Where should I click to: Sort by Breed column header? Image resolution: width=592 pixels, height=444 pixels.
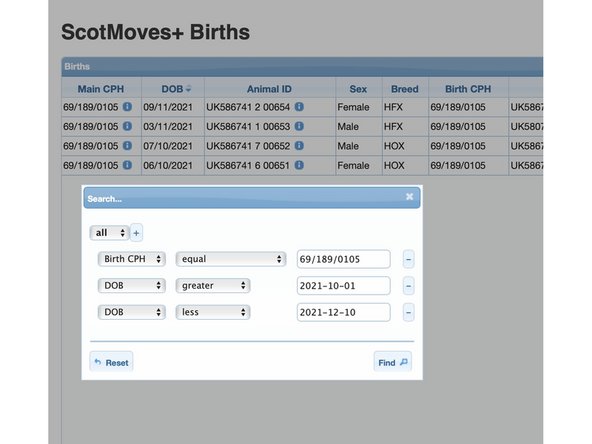[x=405, y=89]
